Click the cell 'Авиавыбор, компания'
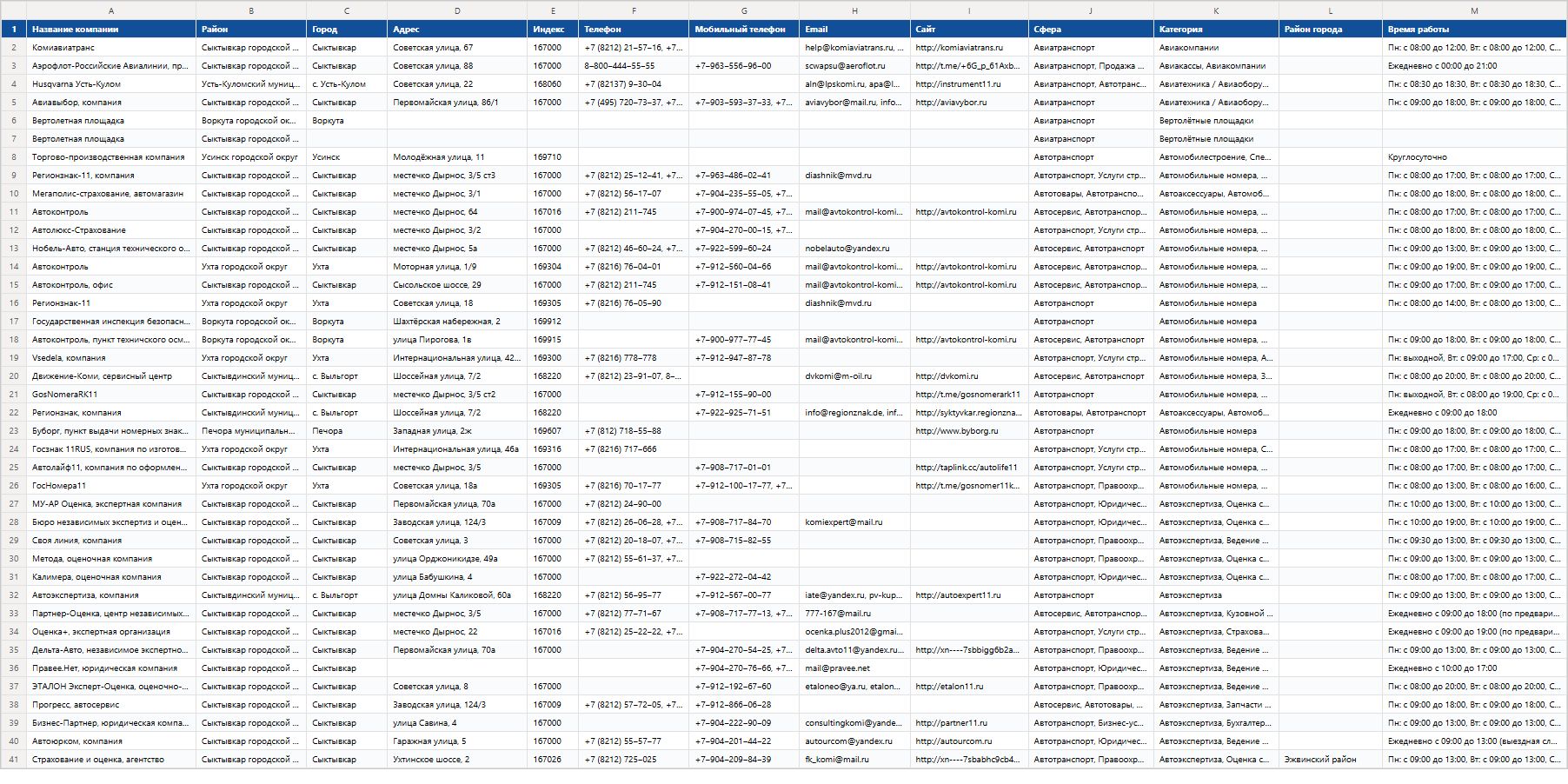Image resolution: width=1568 pixels, height=784 pixels. (x=111, y=103)
